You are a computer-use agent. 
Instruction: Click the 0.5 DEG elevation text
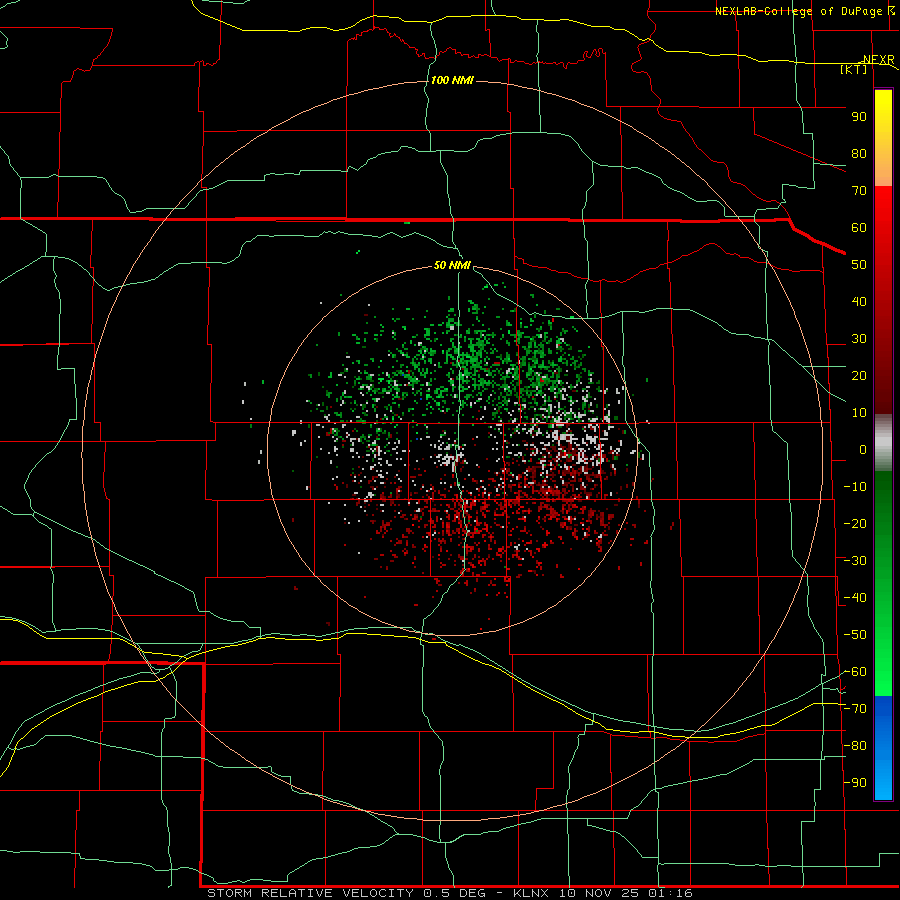[x=455, y=893]
